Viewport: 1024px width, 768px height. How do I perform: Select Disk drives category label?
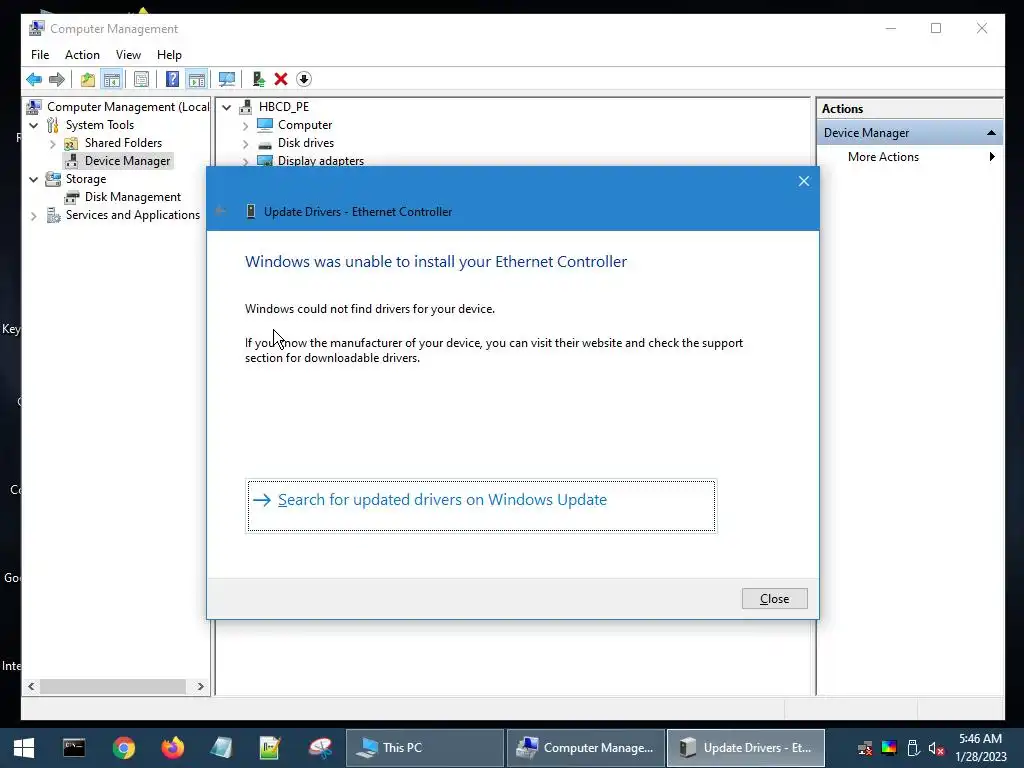click(306, 143)
